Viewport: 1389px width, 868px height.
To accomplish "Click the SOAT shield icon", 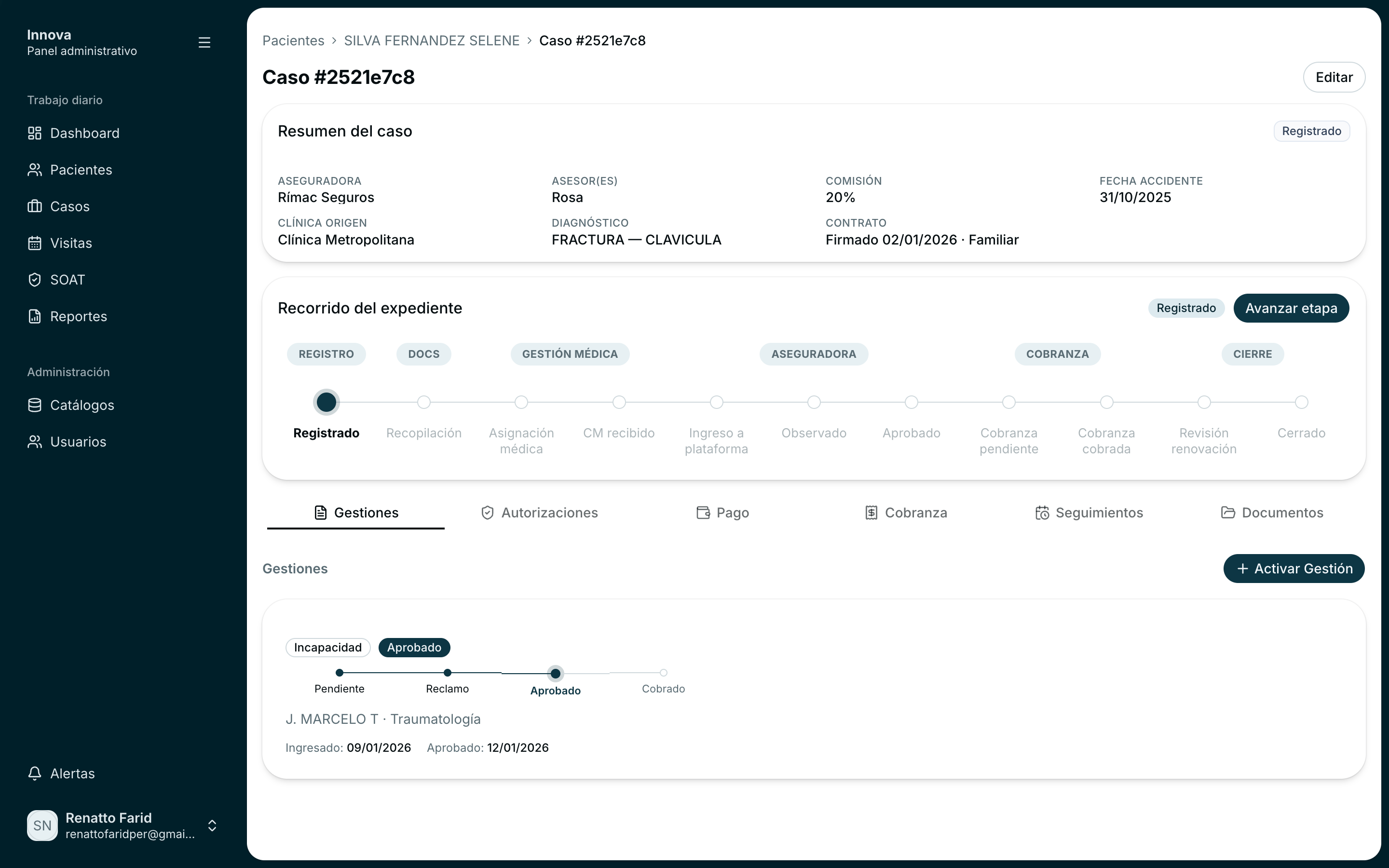I will pos(34,280).
